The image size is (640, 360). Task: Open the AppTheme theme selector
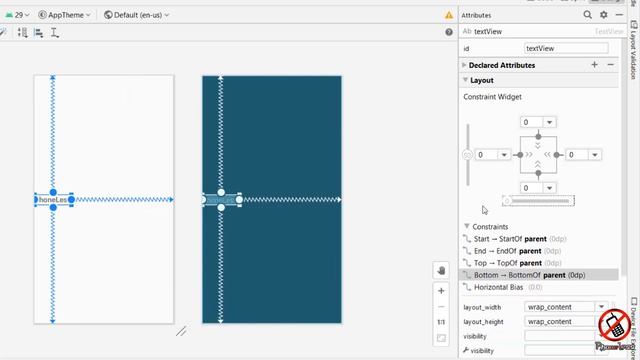pyautogui.click(x=64, y=15)
